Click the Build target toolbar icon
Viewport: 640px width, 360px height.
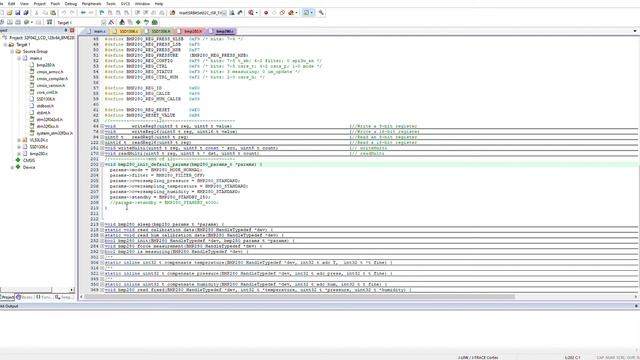(10, 22)
